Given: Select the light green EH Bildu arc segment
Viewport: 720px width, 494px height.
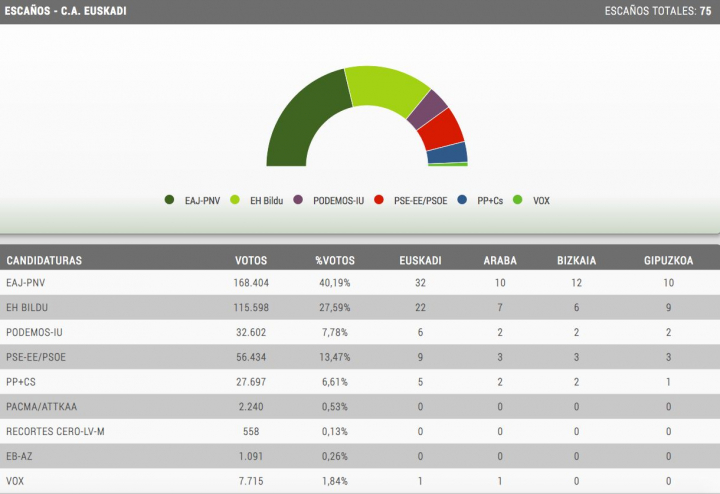Looking at the screenshot, I should (x=384, y=89).
